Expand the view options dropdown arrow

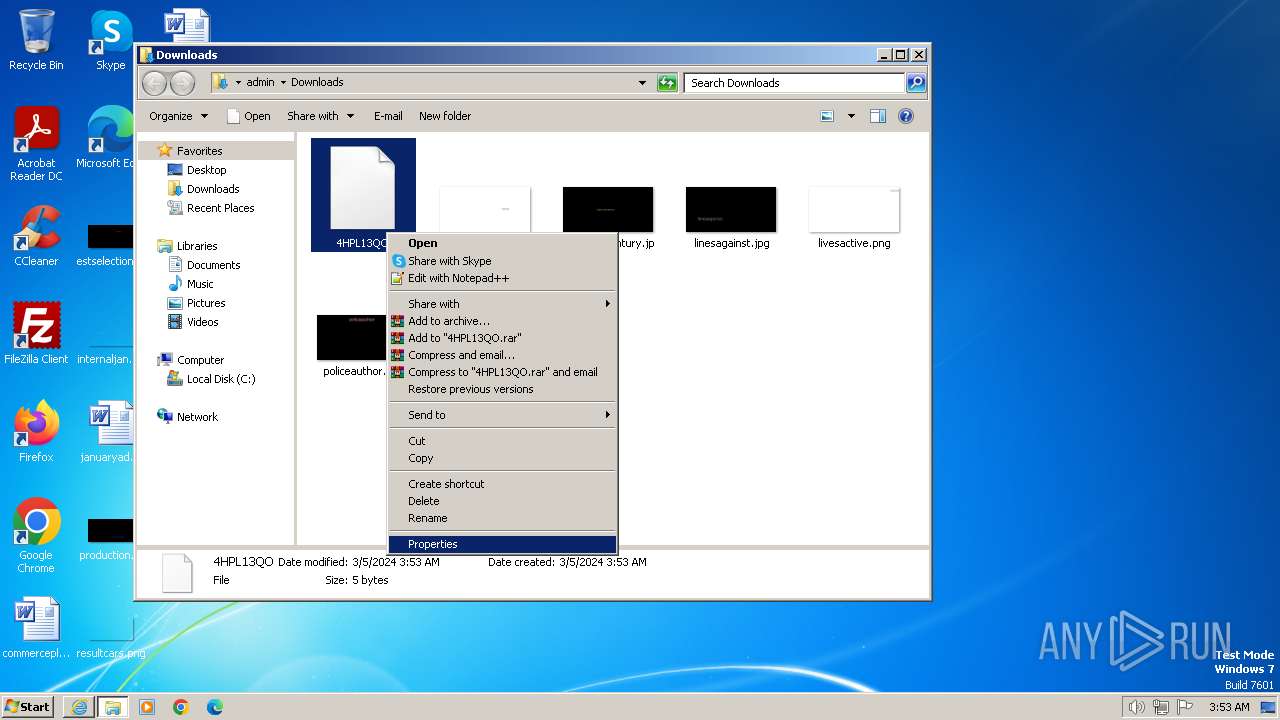pyautogui.click(x=851, y=116)
